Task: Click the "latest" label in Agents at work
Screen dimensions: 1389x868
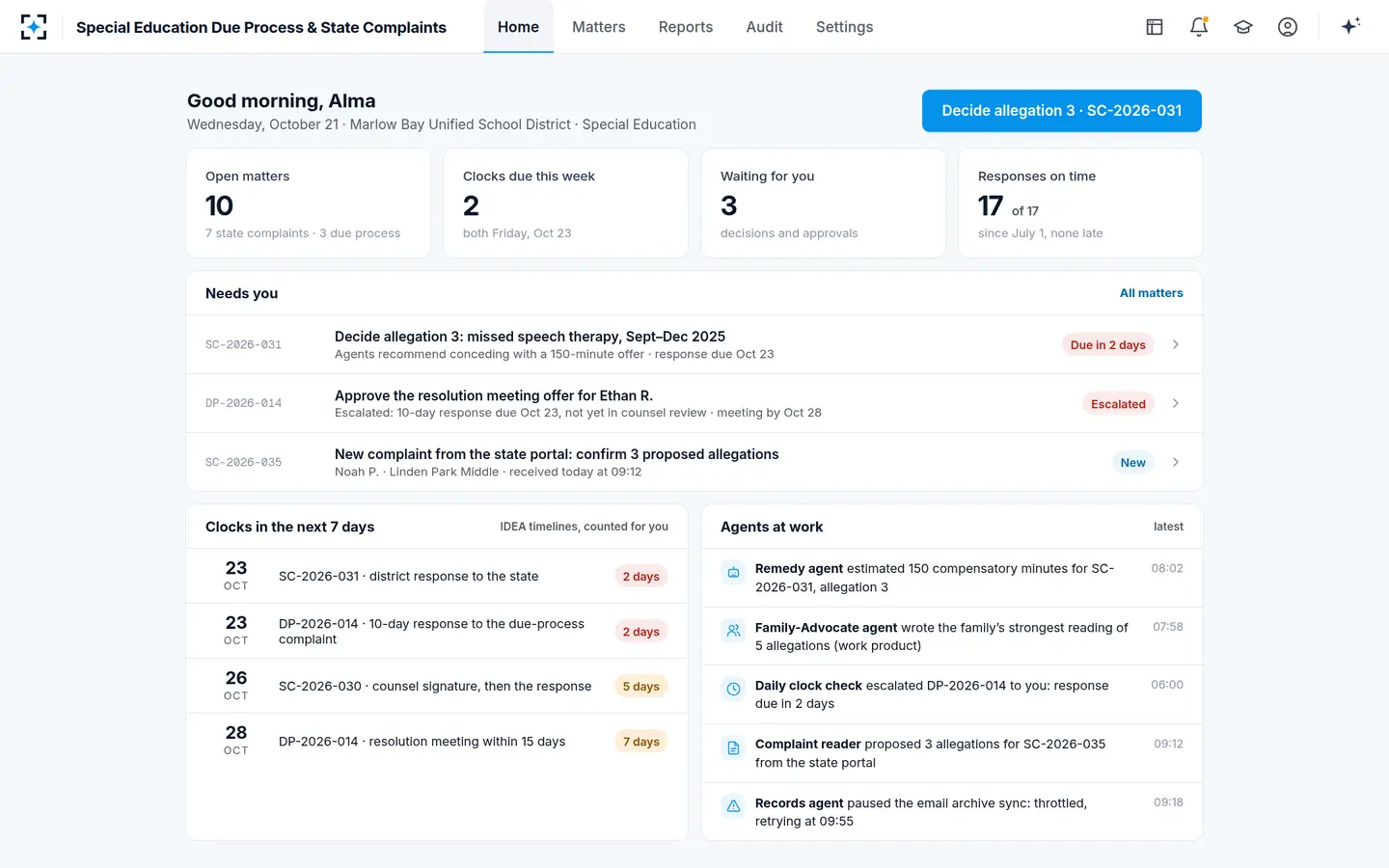Action: pyautogui.click(x=1168, y=527)
